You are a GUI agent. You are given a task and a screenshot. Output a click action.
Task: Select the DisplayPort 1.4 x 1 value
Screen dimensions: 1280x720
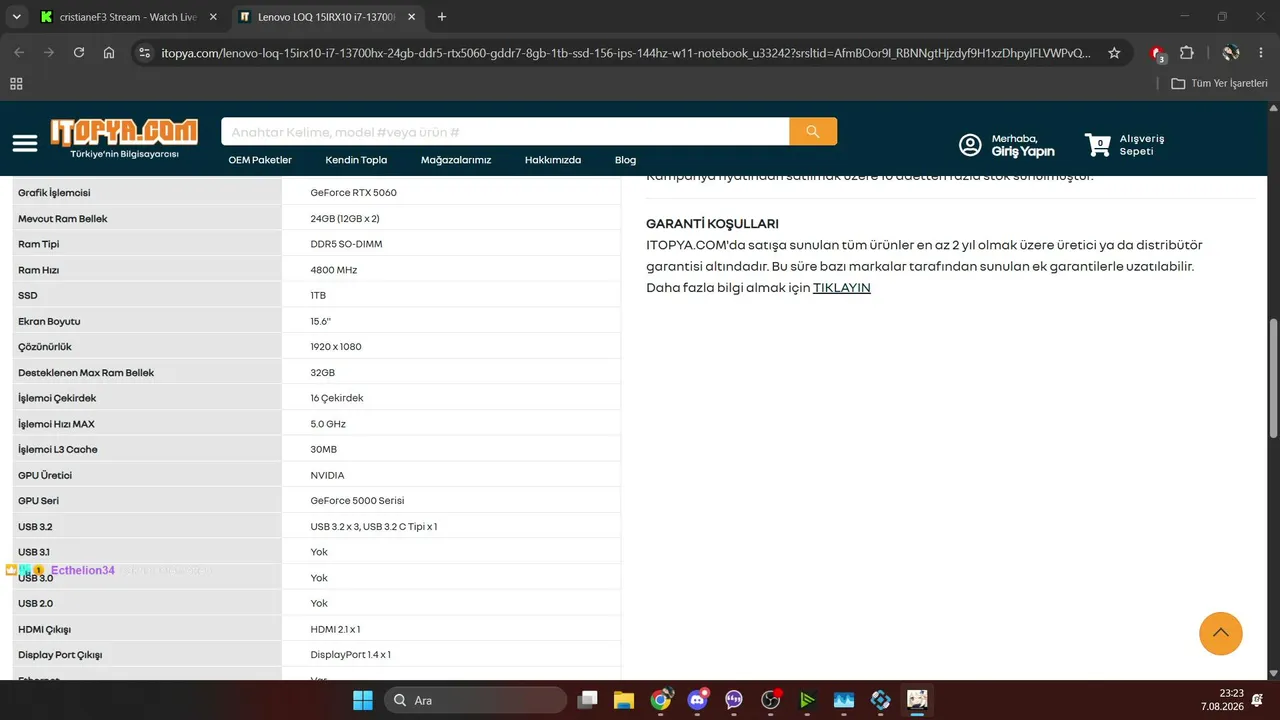pyautogui.click(x=350, y=655)
